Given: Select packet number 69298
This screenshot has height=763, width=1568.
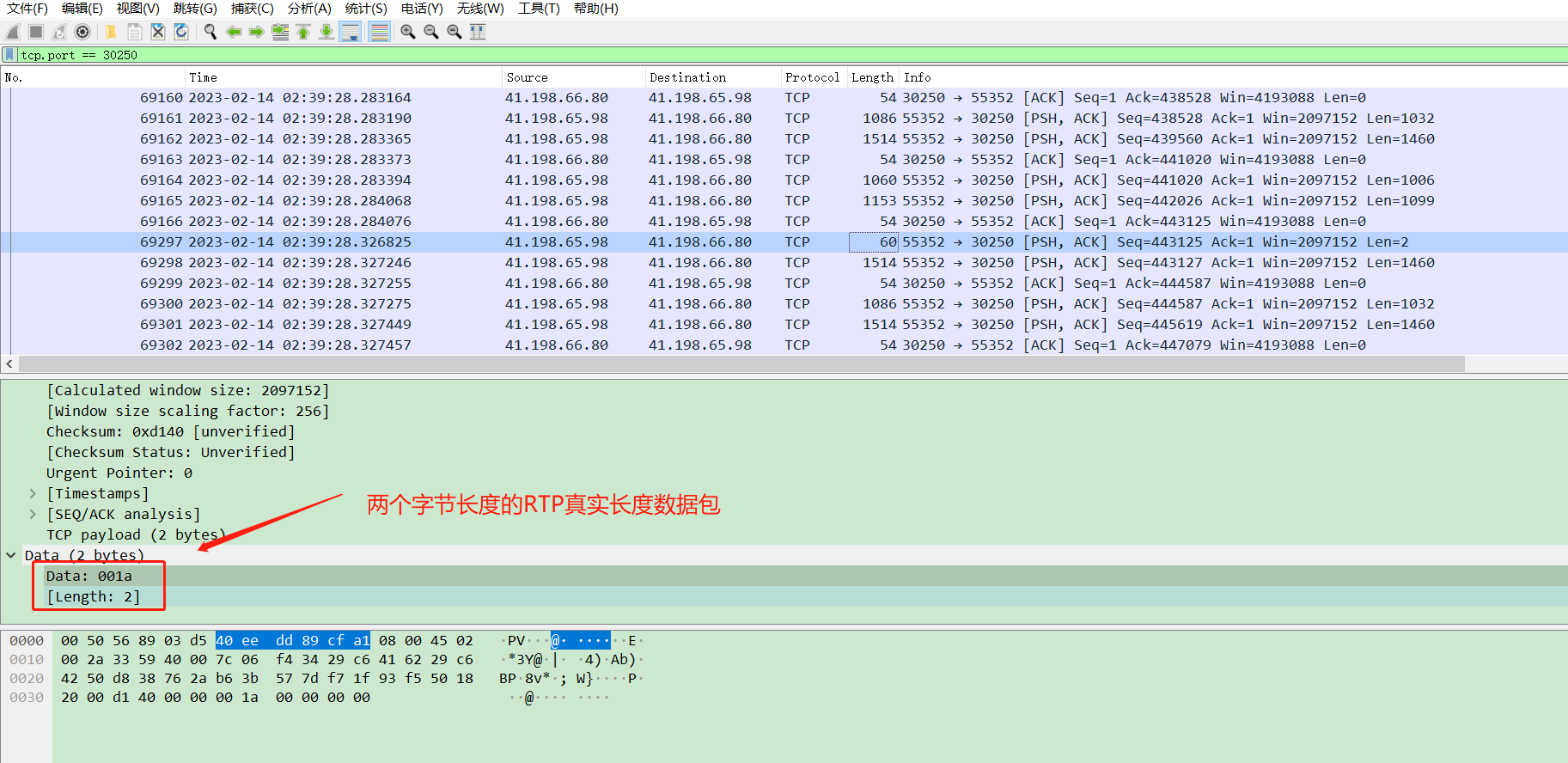Looking at the screenshot, I should 784,263.
